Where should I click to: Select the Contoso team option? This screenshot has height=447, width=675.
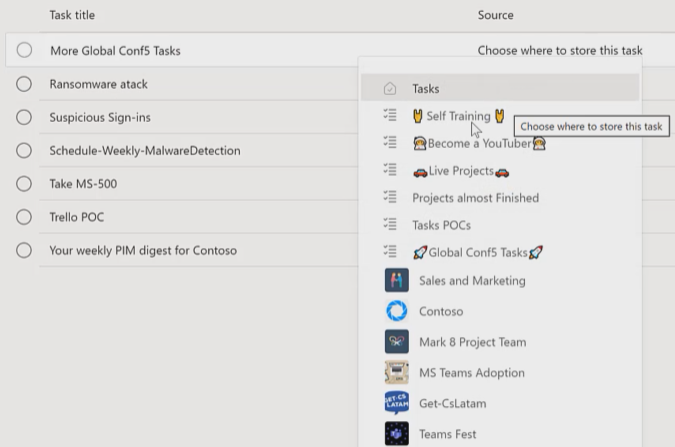pyautogui.click(x=500, y=311)
